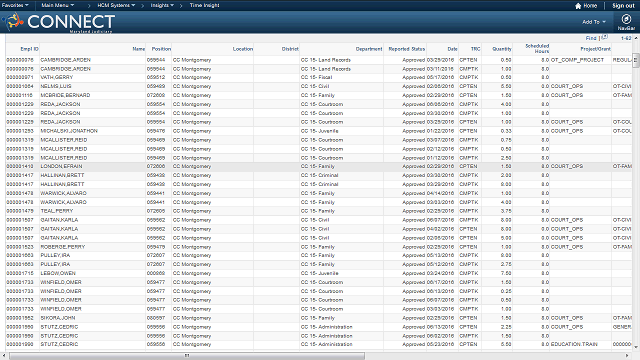Click the Sign out link
The width and height of the screenshot is (640, 360).
pos(623,6)
